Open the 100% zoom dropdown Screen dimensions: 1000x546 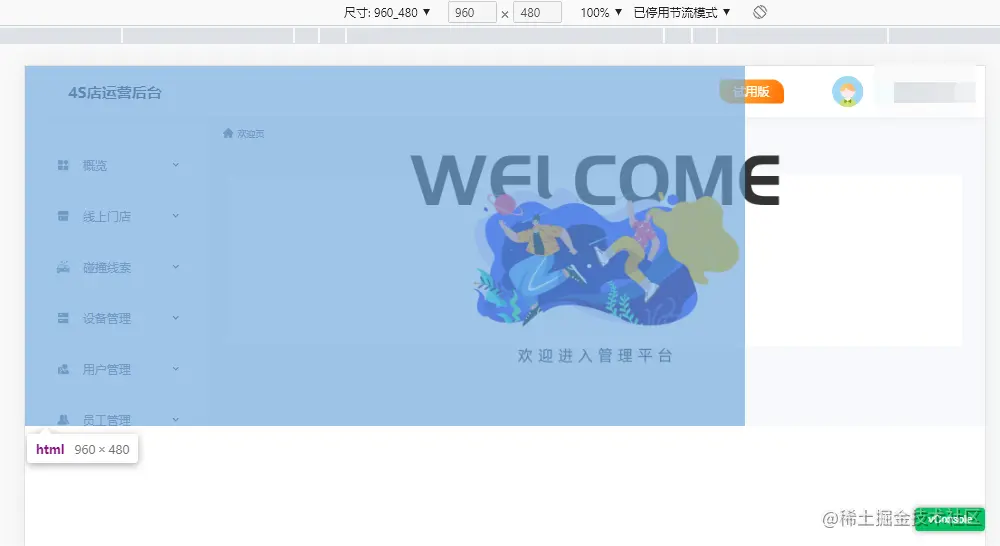[x=601, y=13]
